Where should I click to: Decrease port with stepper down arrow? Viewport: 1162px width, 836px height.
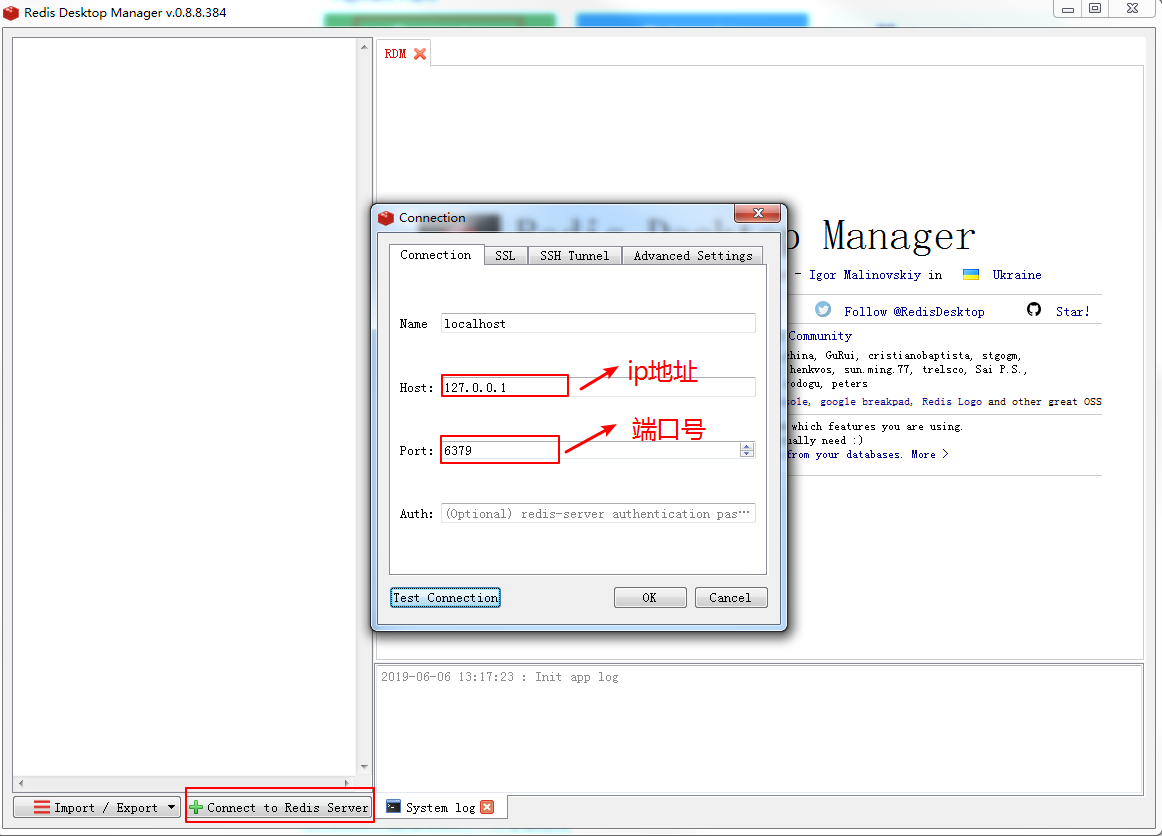(747, 454)
